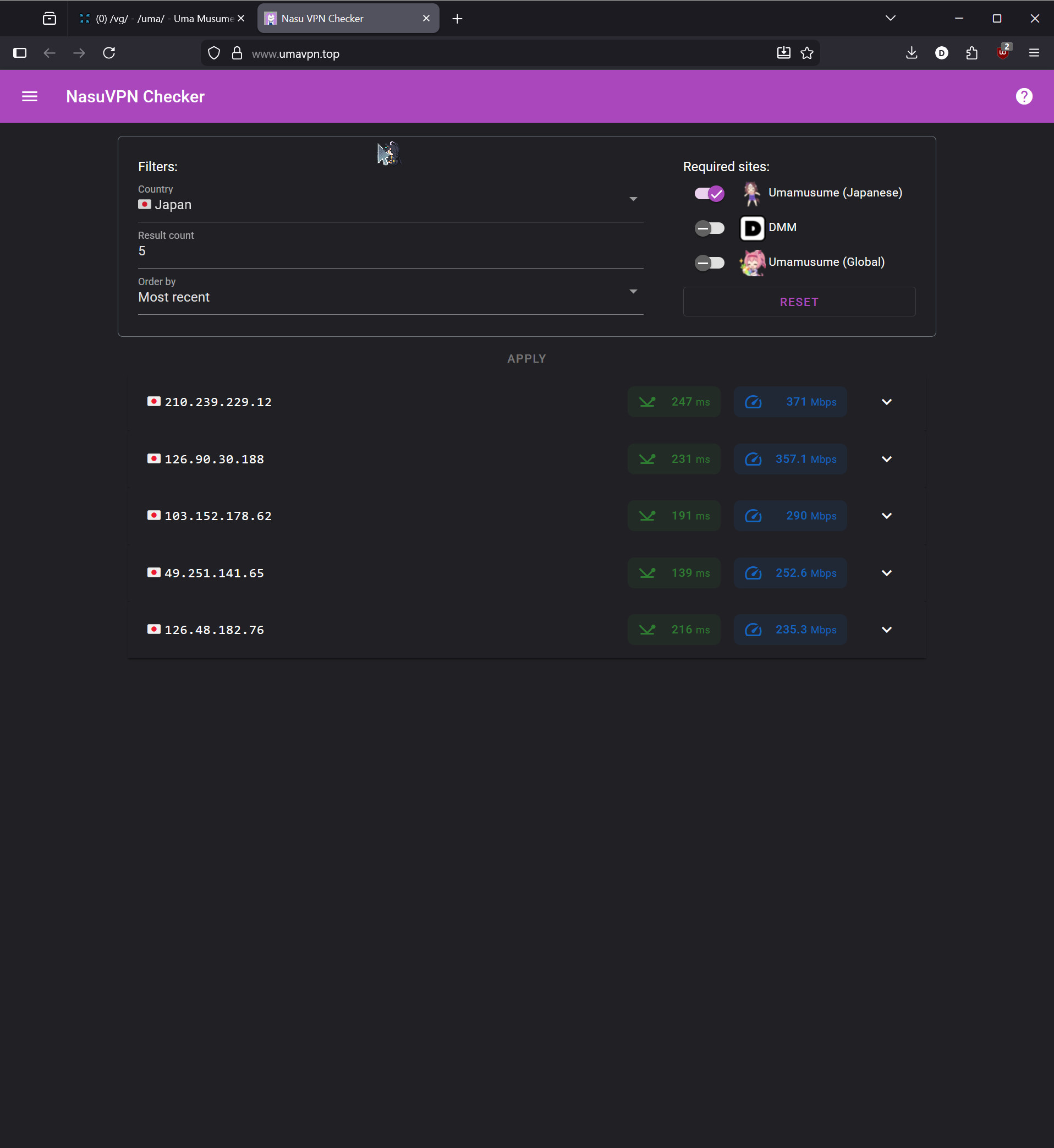This screenshot has height=1148, width=1054.
Task: Go back to the previous page
Action: pos(50,53)
